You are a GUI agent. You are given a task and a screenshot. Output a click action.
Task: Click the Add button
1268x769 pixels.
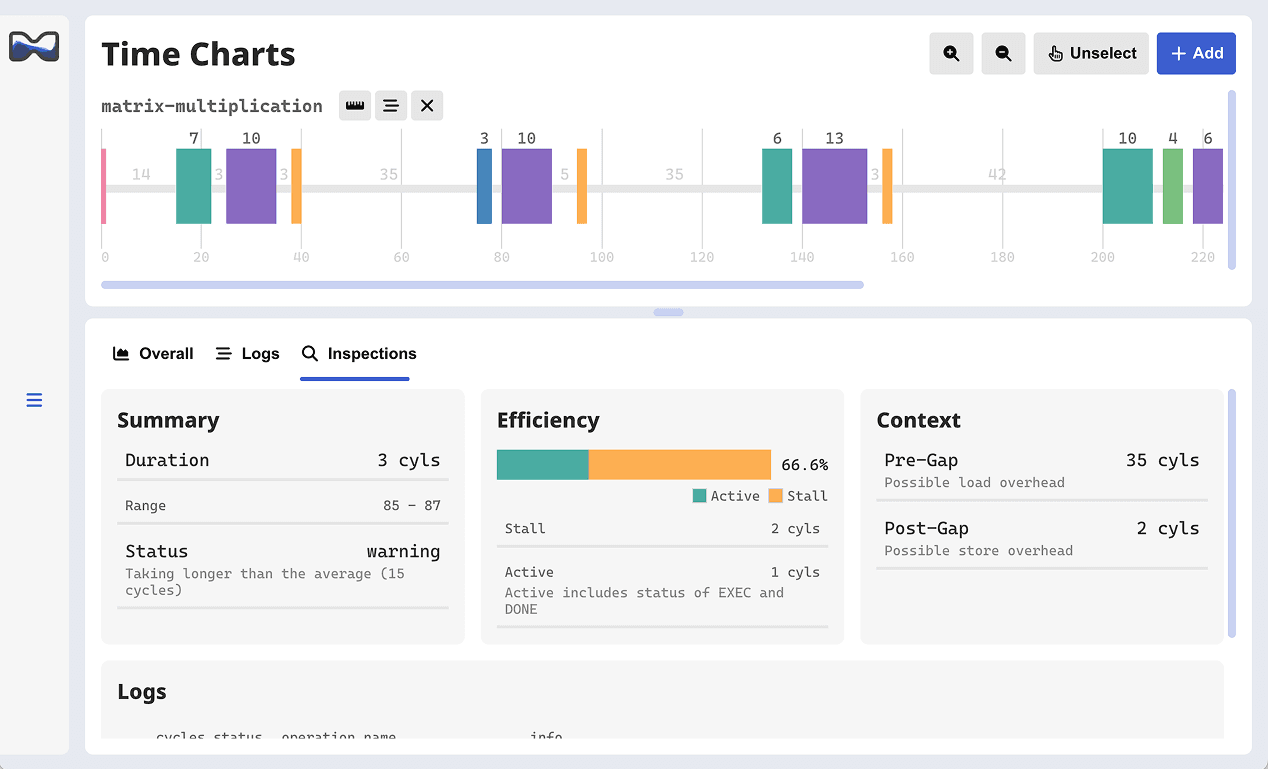(x=1196, y=53)
